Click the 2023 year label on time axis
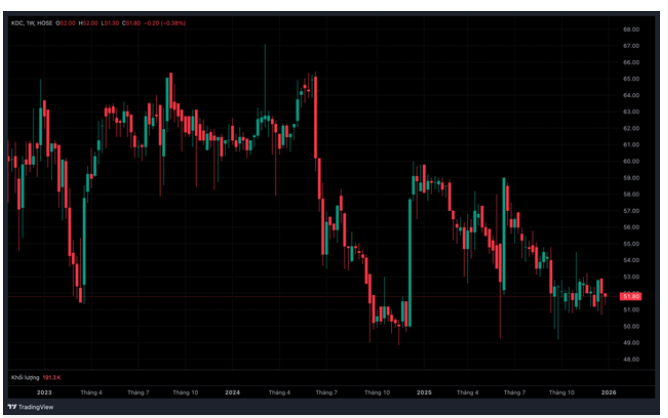 [44, 392]
